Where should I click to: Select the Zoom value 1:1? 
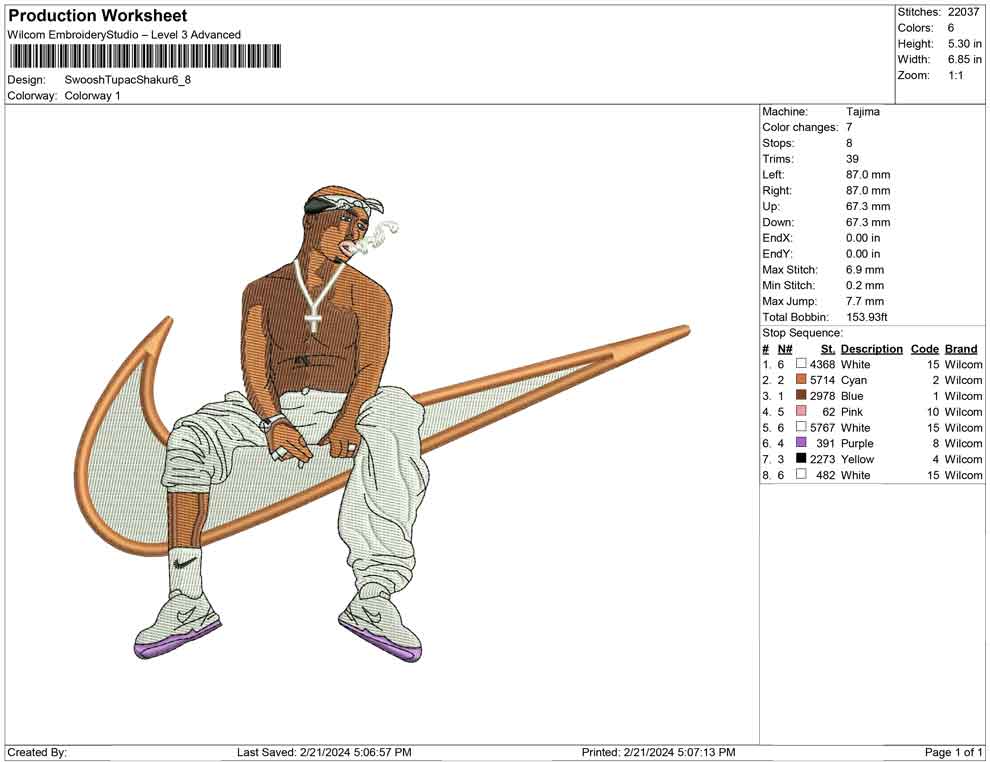[x=956, y=75]
